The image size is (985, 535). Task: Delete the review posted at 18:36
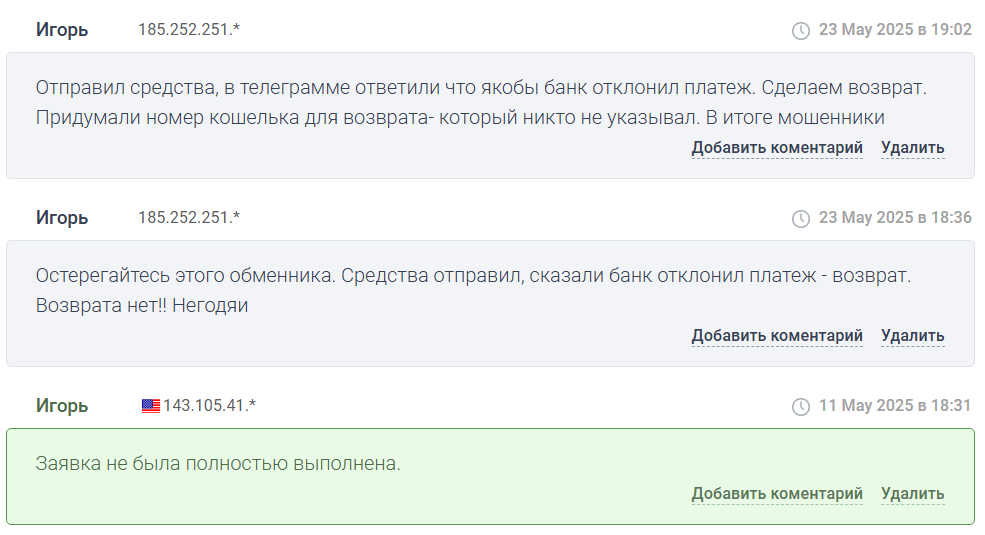click(x=912, y=336)
